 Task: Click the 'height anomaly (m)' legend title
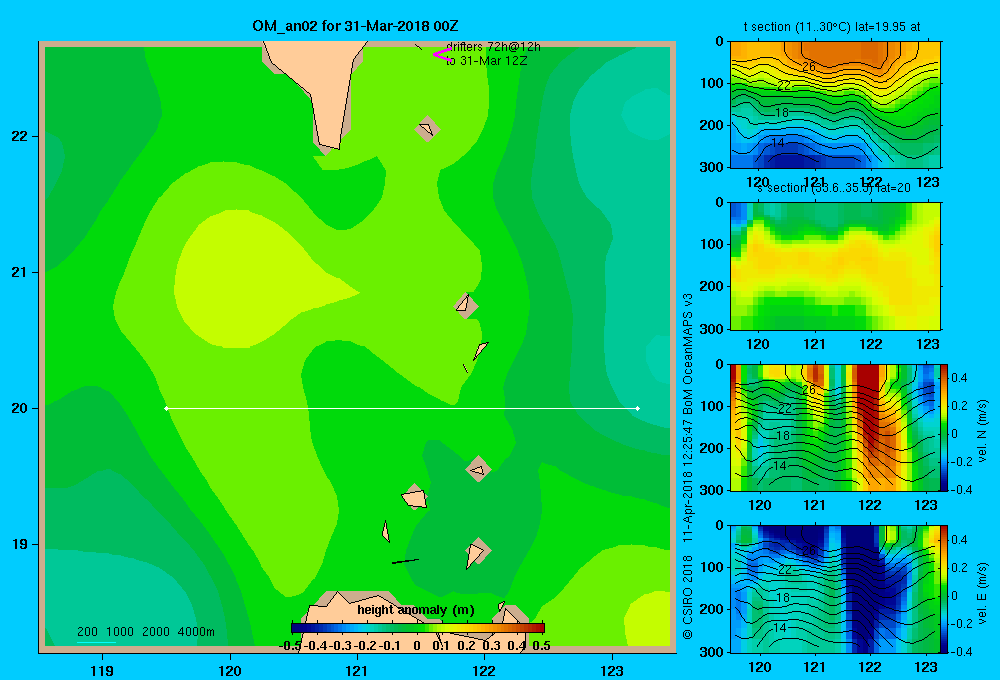(416, 610)
